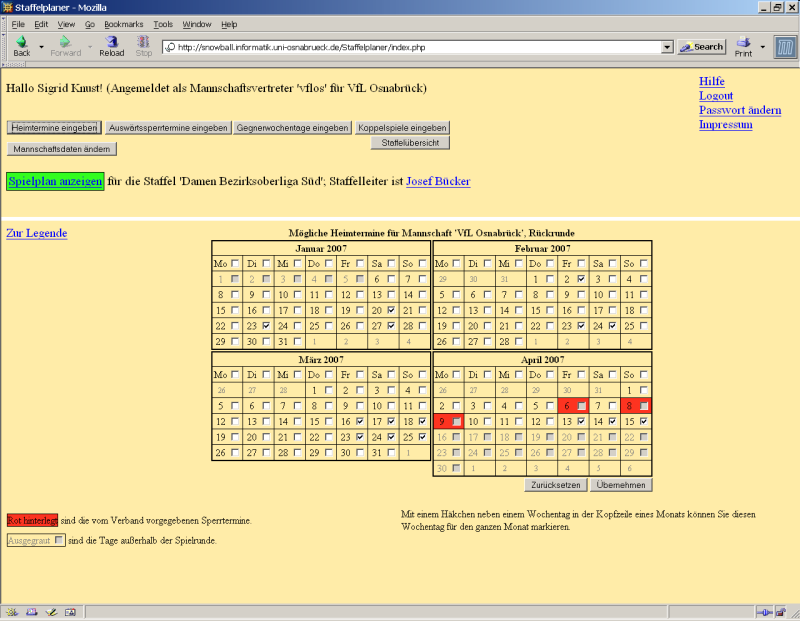Click the Mozilla throbber logo icon
The height and width of the screenshot is (621, 800).
point(785,47)
